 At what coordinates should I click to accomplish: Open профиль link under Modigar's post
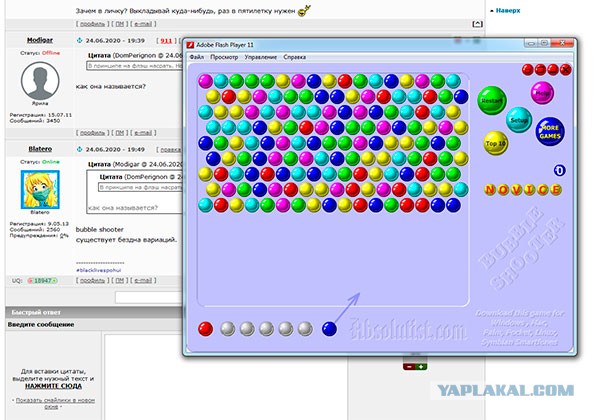point(92,133)
